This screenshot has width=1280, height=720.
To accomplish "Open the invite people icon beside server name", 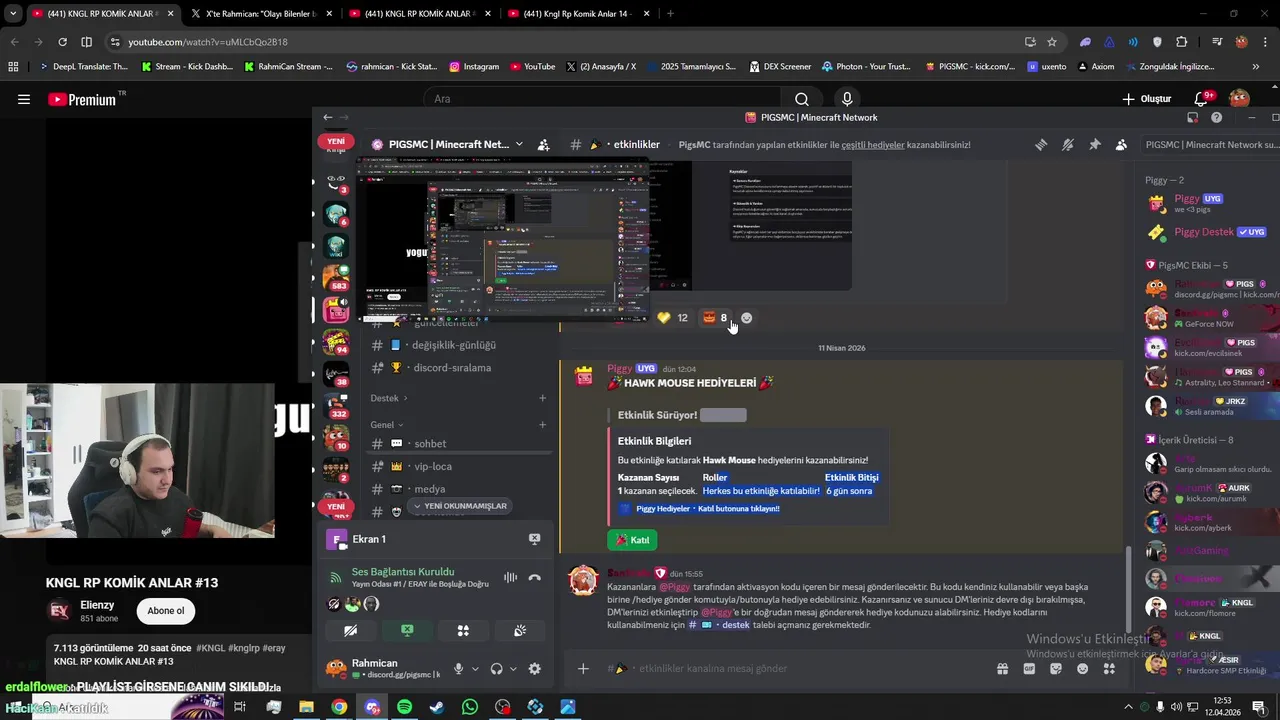I will pyautogui.click(x=543, y=145).
